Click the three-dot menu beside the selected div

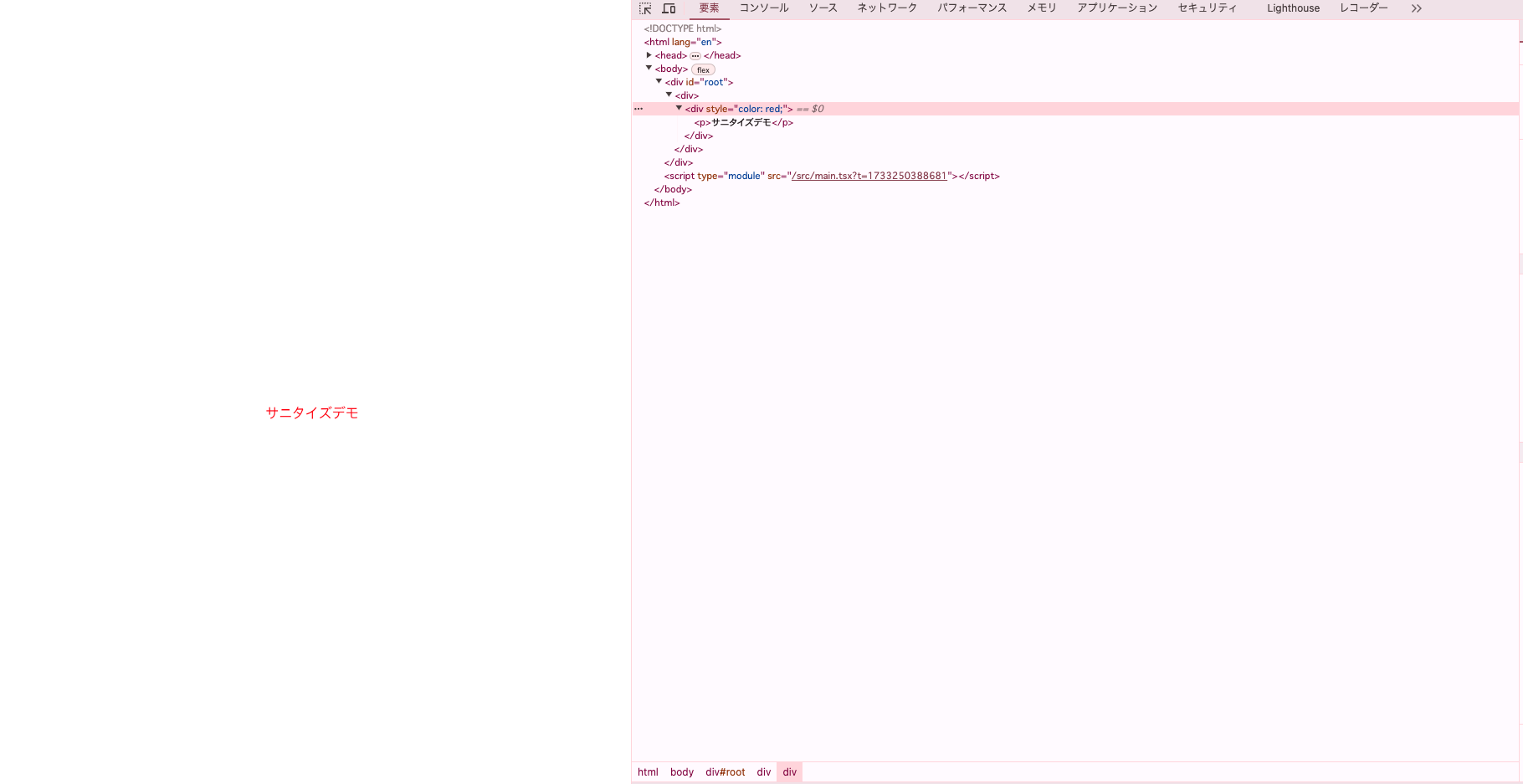pos(638,109)
